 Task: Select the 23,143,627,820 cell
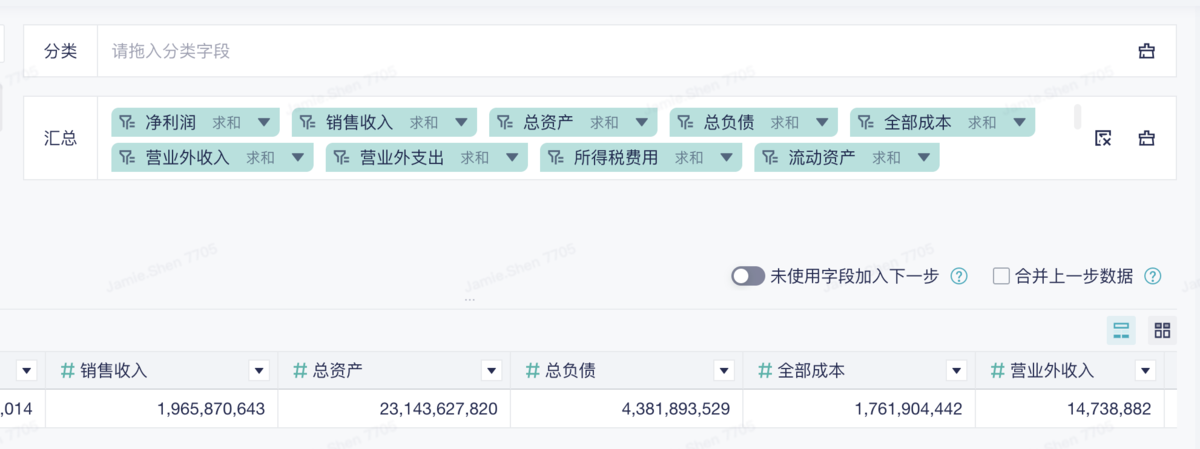click(394, 409)
